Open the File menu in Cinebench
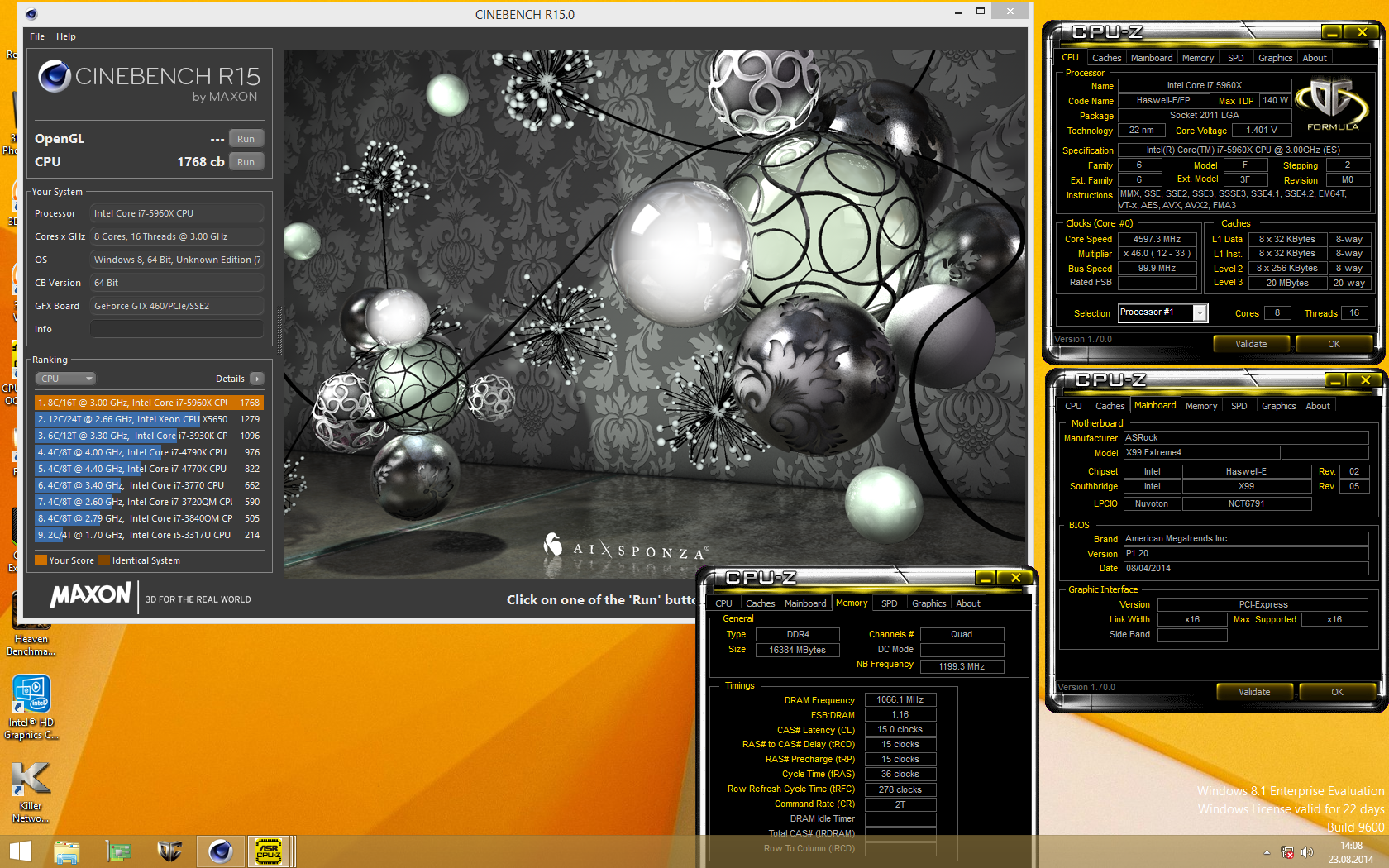The image size is (1389, 868). coord(37,36)
